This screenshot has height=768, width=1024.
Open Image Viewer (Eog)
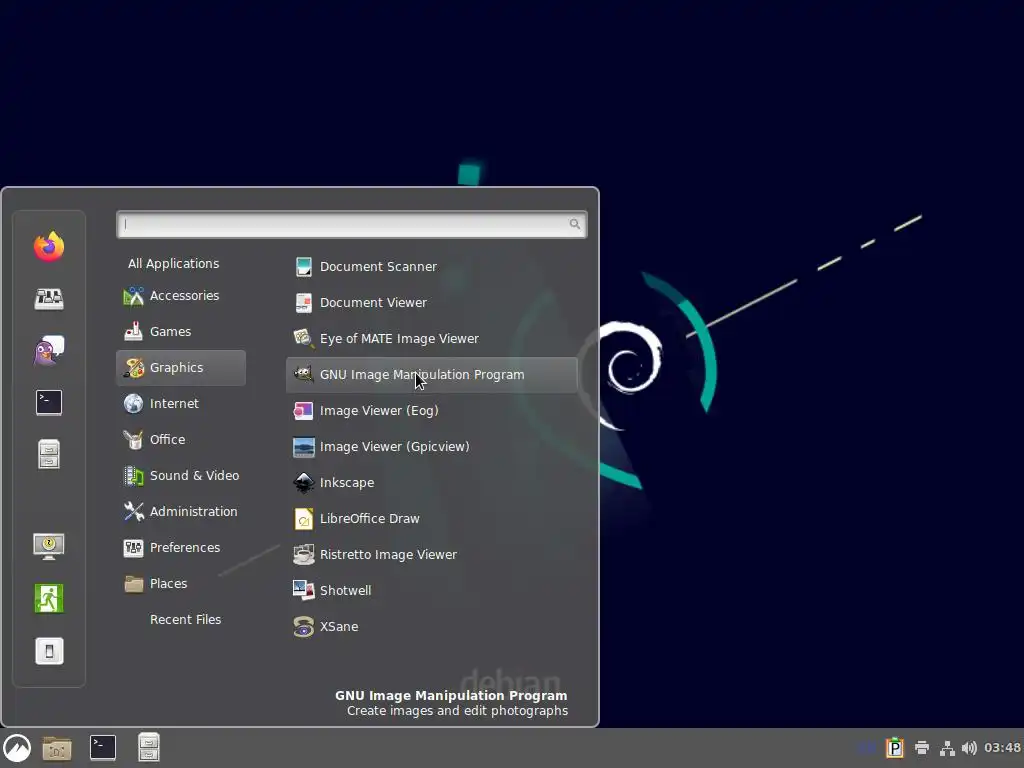pos(432,411)
